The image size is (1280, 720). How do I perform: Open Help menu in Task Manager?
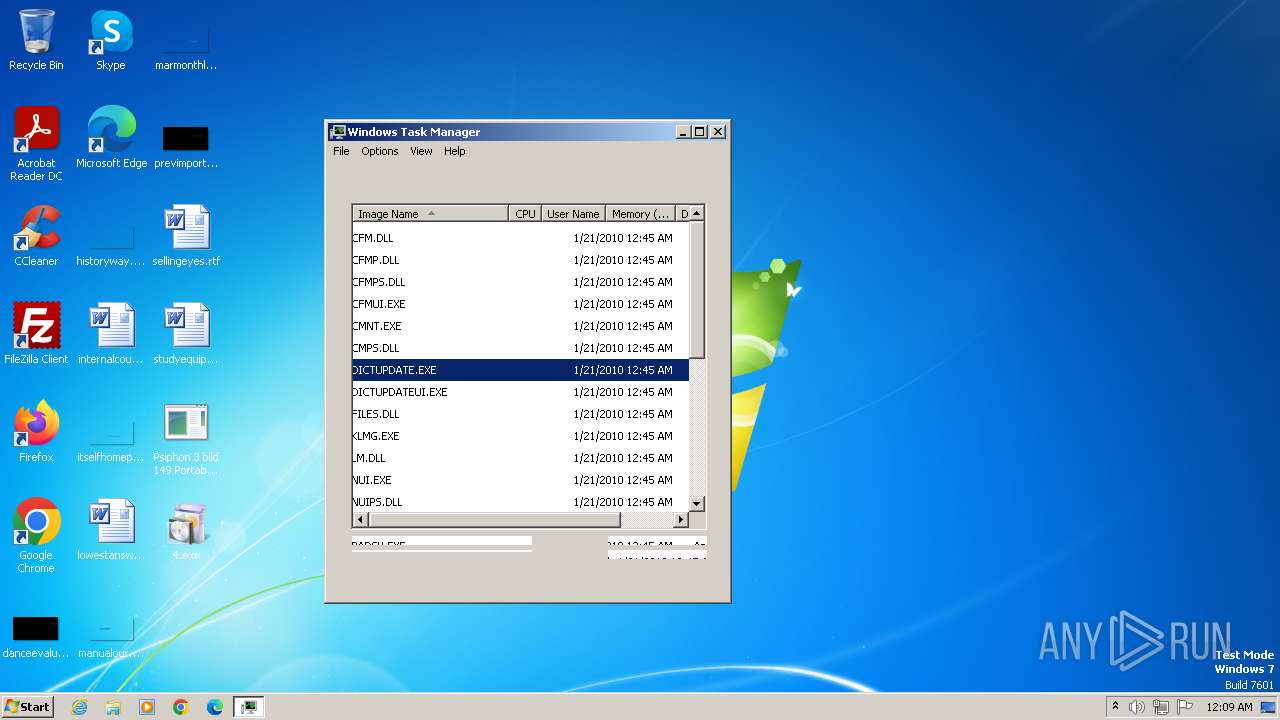pos(455,151)
